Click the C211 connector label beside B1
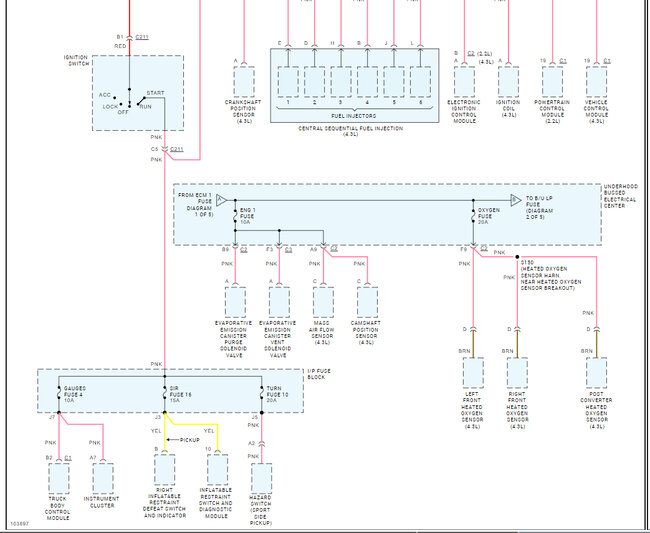Image resolution: width=650 pixels, height=533 pixels. [x=142, y=37]
